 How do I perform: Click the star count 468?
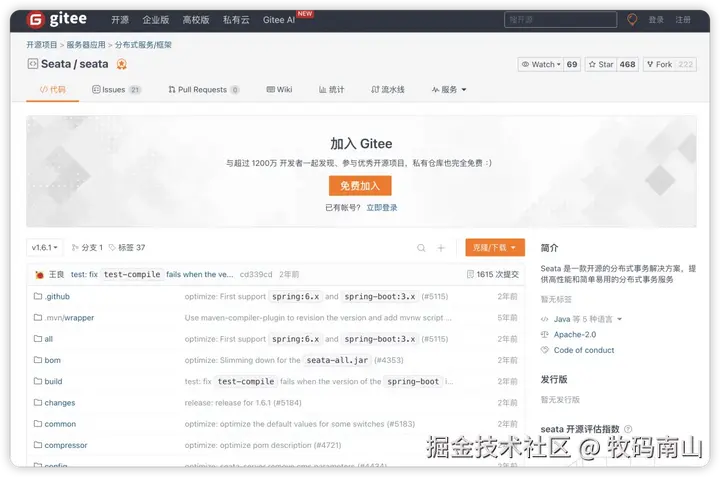(x=627, y=64)
